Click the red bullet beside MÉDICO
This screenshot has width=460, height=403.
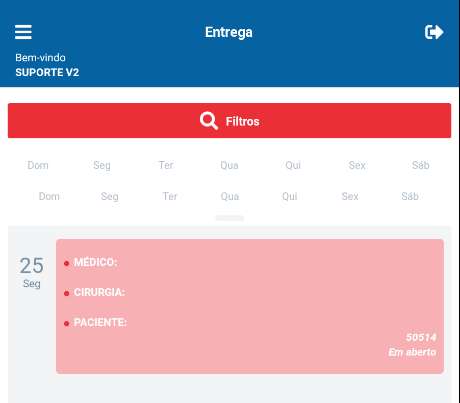pyautogui.click(x=66, y=263)
